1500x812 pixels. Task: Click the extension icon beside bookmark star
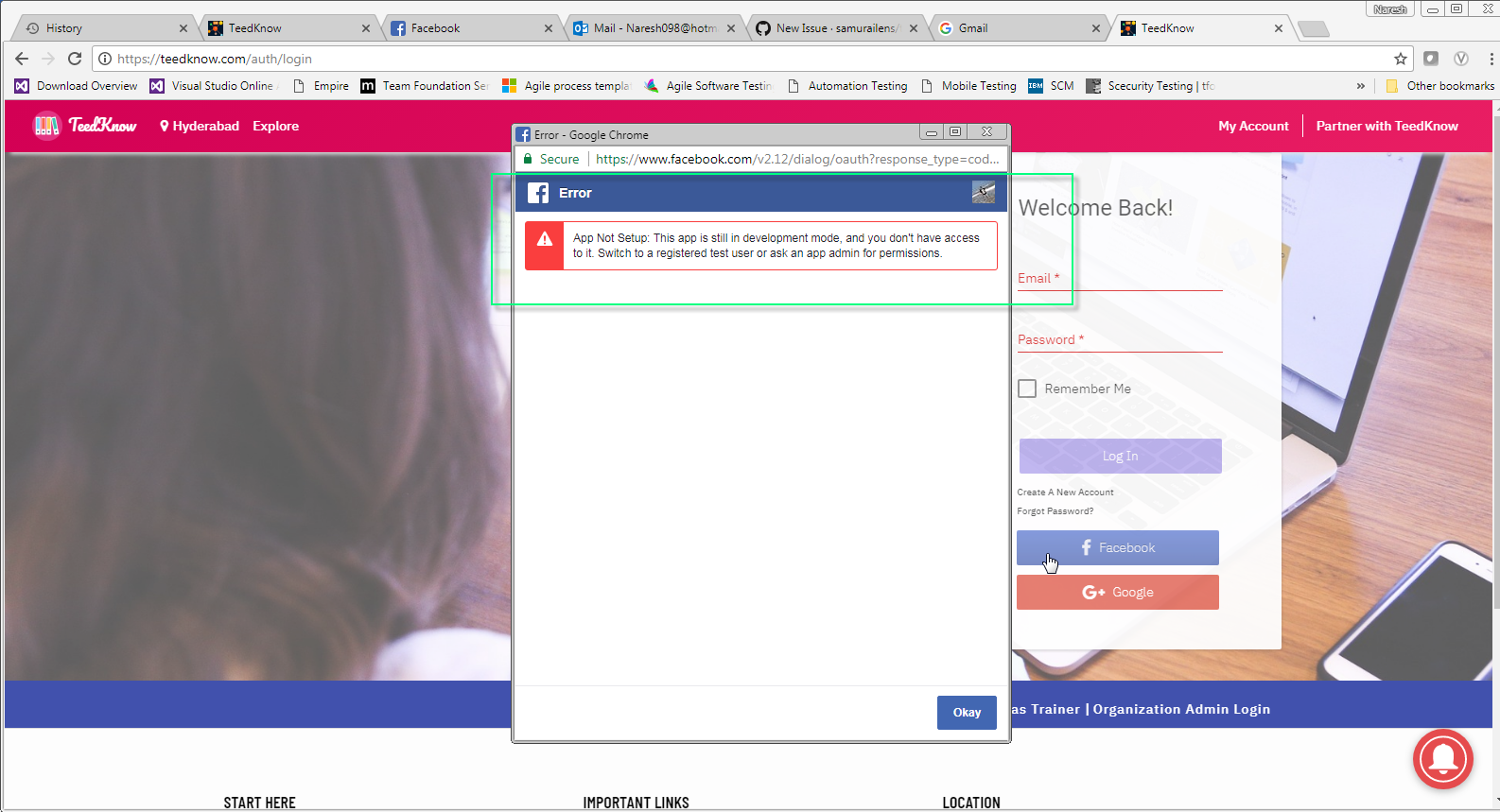pyautogui.click(x=1431, y=59)
